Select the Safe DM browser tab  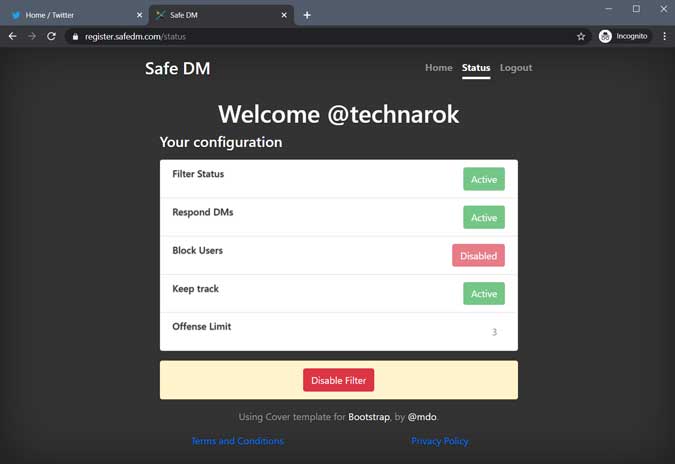221,15
